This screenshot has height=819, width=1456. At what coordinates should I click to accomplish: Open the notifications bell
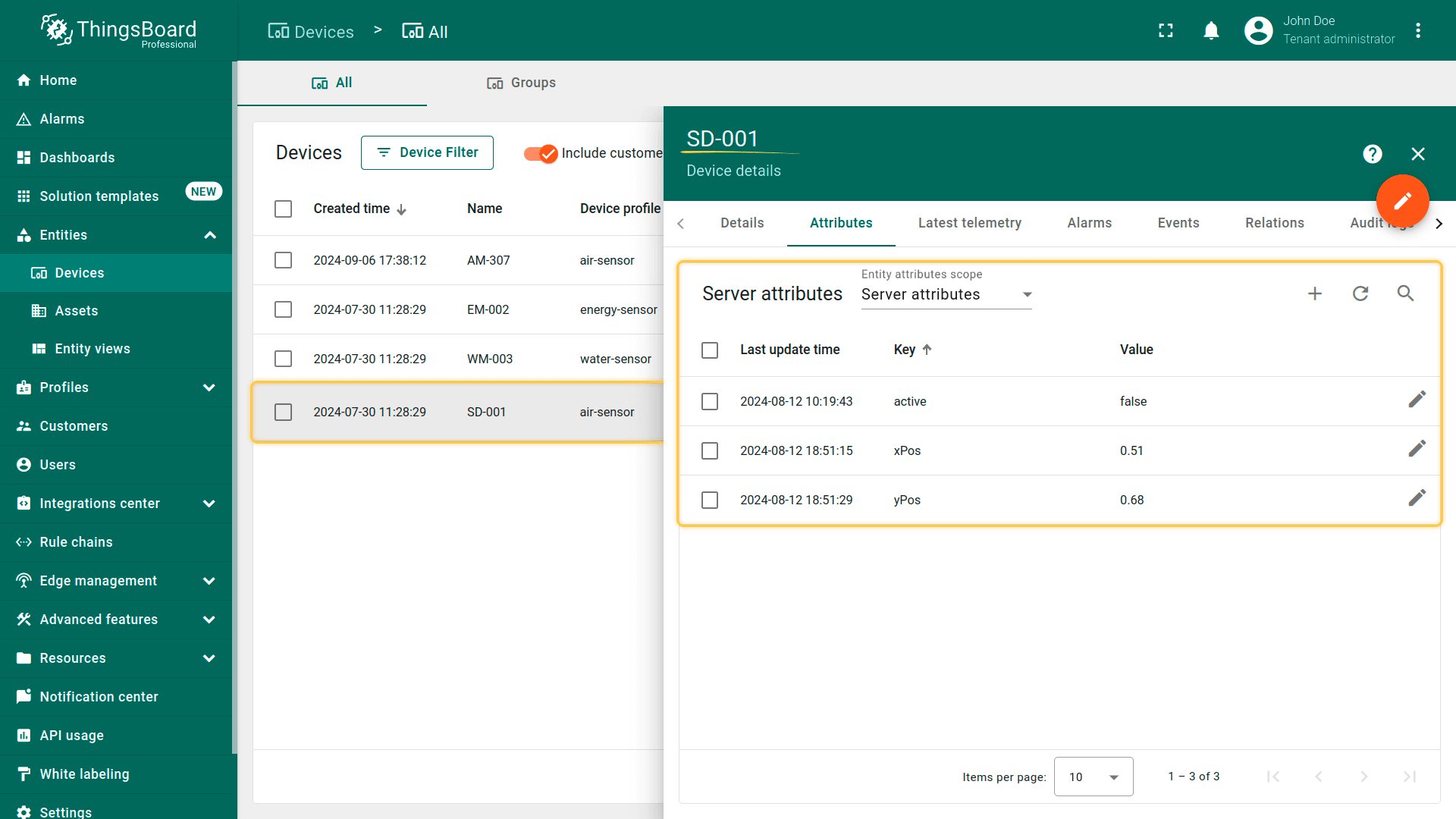(x=1211, y=31)
